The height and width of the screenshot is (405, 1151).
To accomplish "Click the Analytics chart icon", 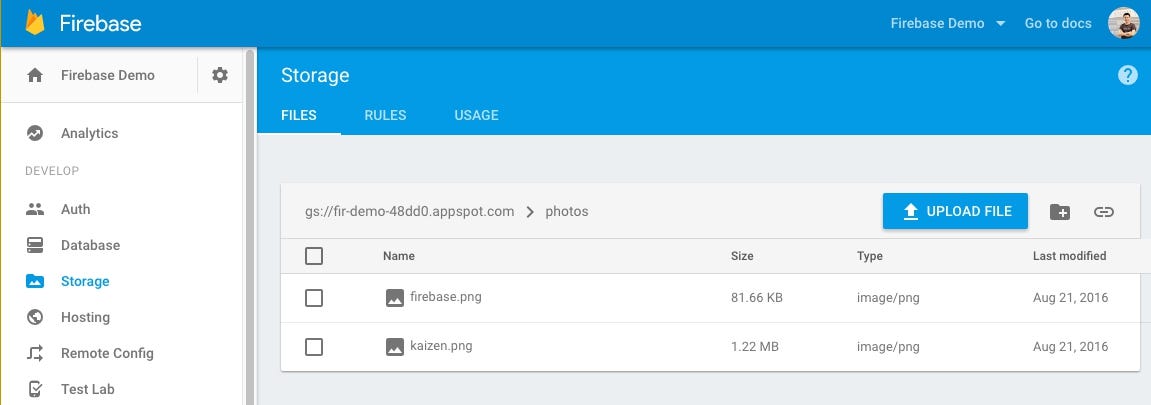I will (35, 134).
